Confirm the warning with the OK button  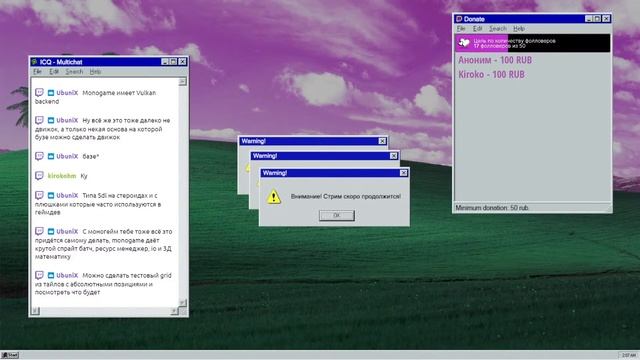point(337,216)
